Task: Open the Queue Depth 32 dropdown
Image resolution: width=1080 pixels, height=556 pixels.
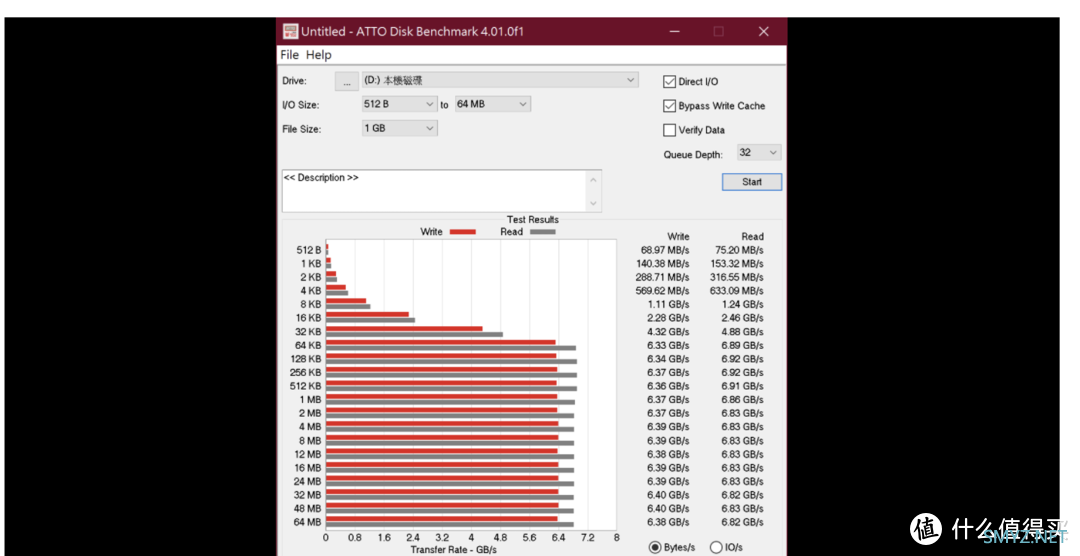Action: click(x=758, y=153)
